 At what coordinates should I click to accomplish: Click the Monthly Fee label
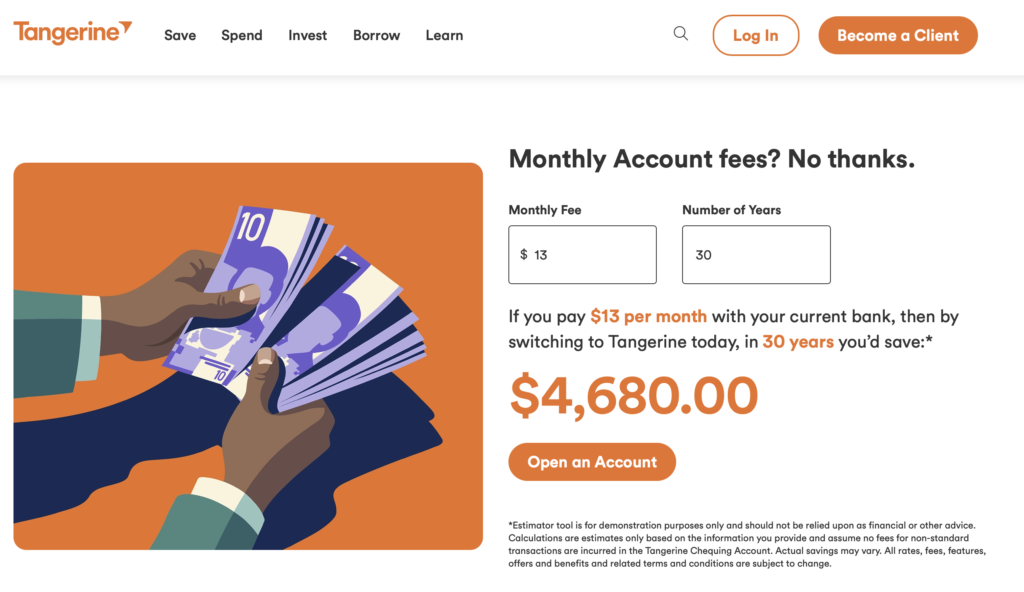545,210
